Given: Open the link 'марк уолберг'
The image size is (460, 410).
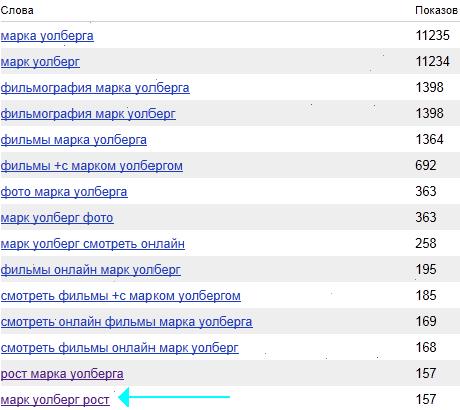Looking at the screenshot, I should pyautogui.click(x=40, y=62).
